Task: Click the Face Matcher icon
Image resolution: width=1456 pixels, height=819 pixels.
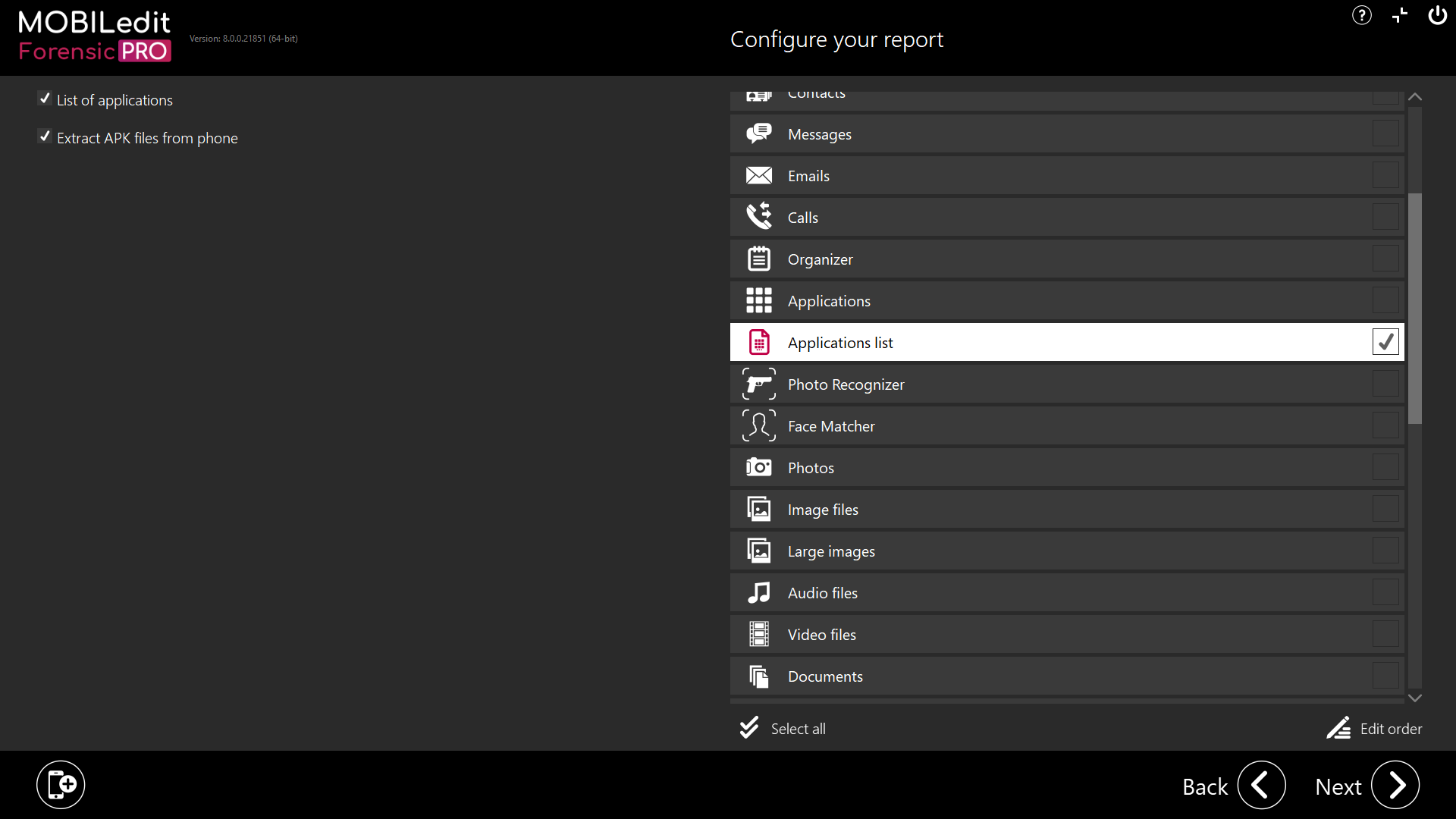Action: 758,425
